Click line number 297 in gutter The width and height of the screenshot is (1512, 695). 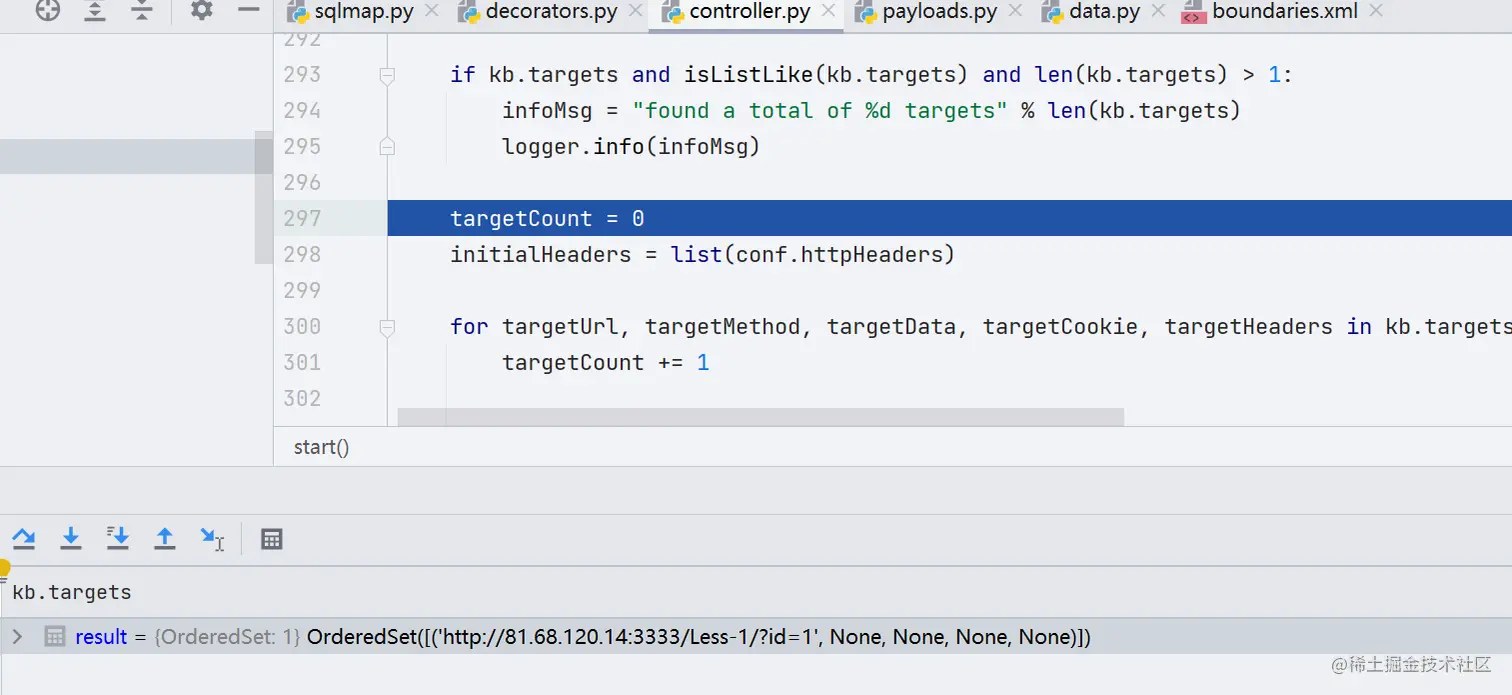click(302, 218)
